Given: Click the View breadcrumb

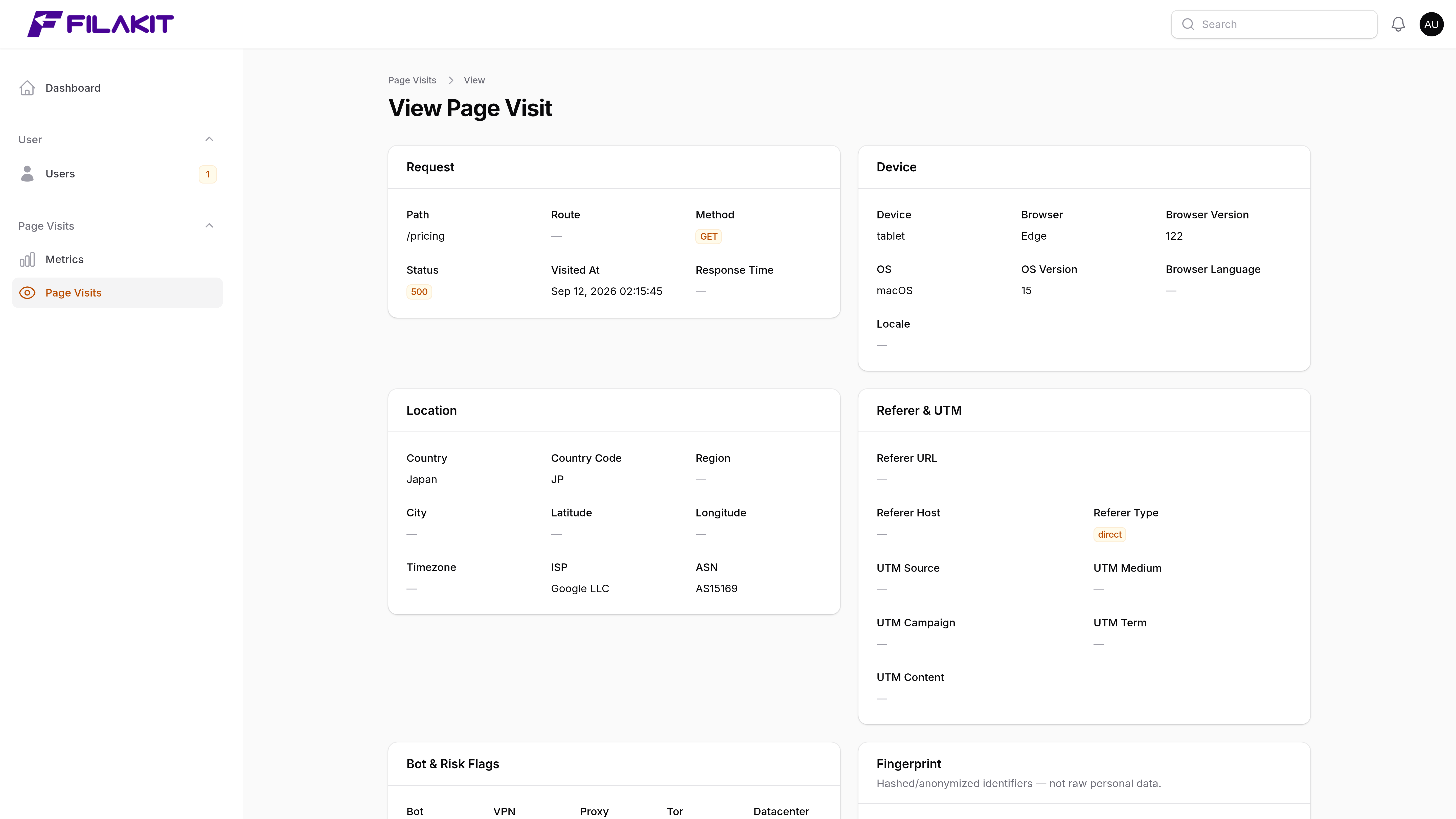Looking at the screenshot, I should [474, 80].
